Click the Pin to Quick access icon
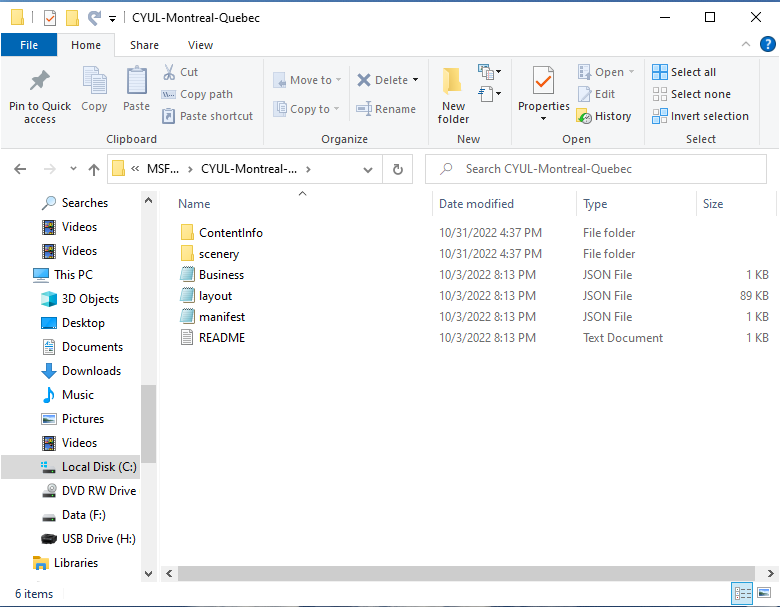This screenshot has width=780, height=607. 40,81
